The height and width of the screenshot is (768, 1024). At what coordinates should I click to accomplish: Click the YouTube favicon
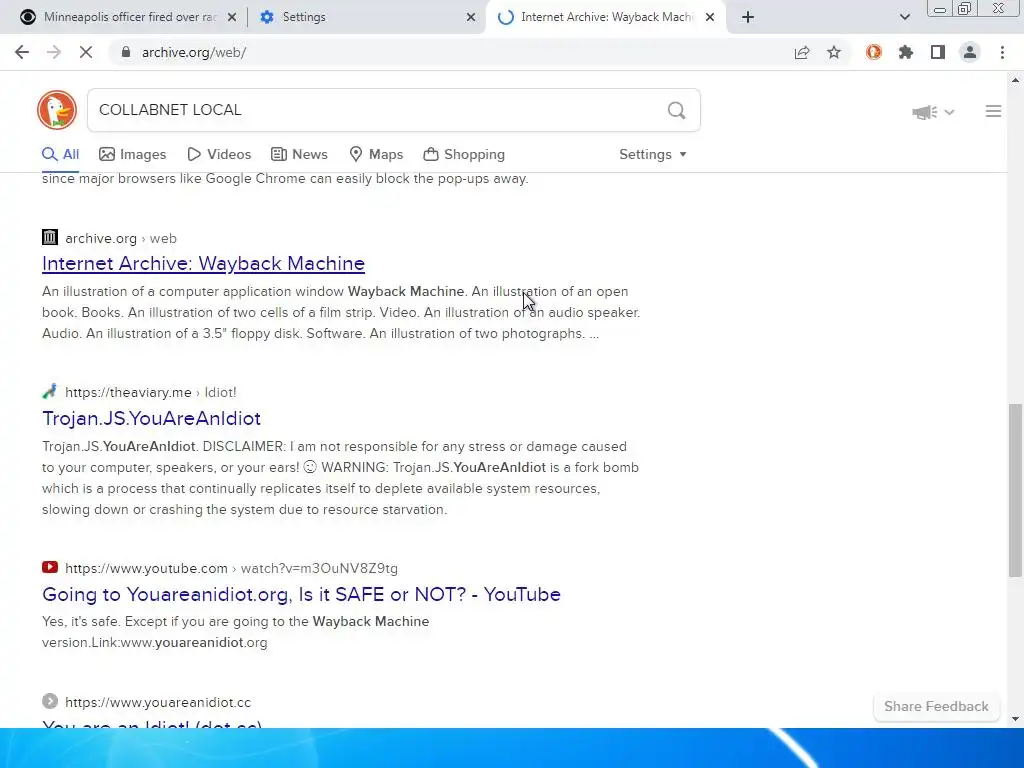[50, 567]
